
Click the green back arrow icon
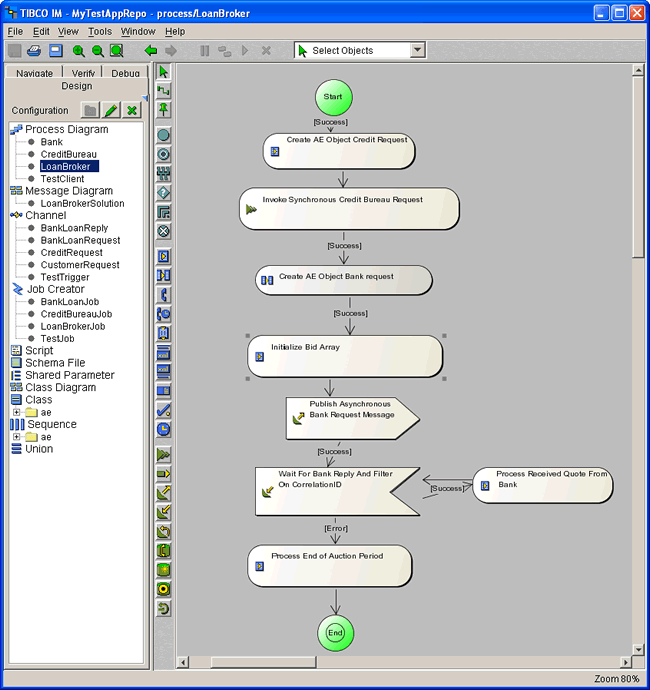(151, 51)
